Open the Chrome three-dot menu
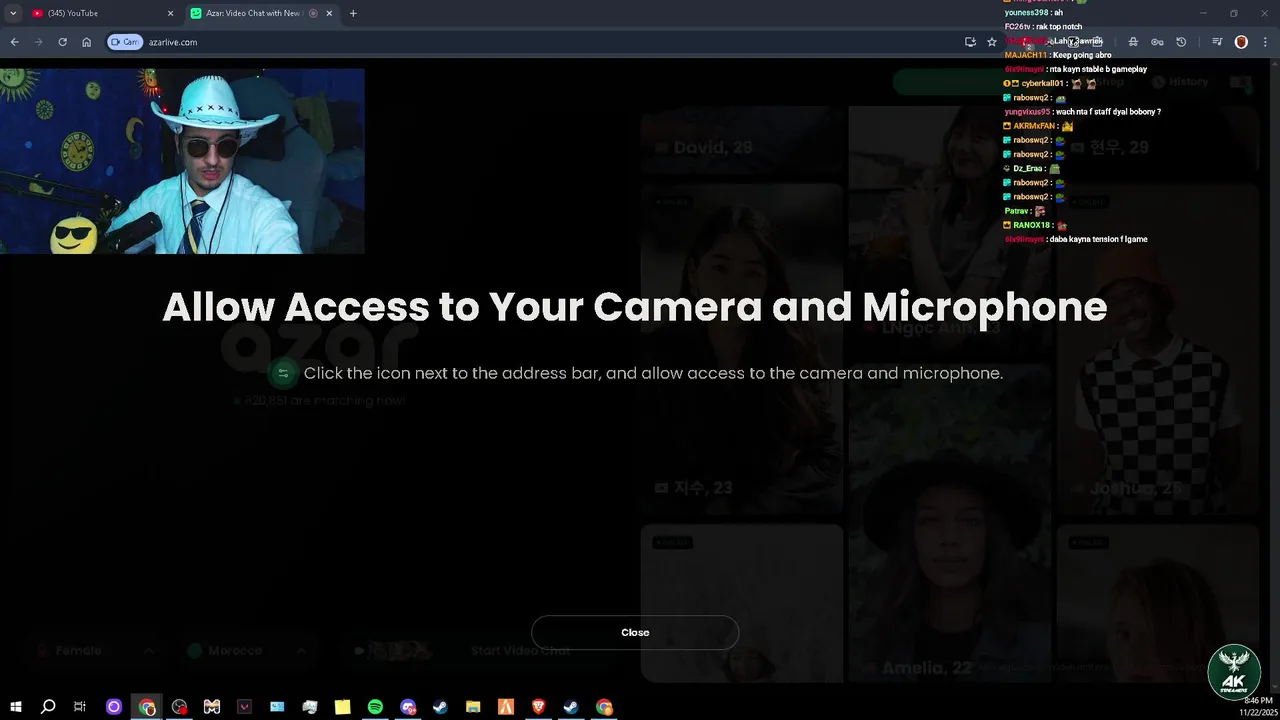Viewport: 1280px width, 720px height. (x=1265, y=42)
